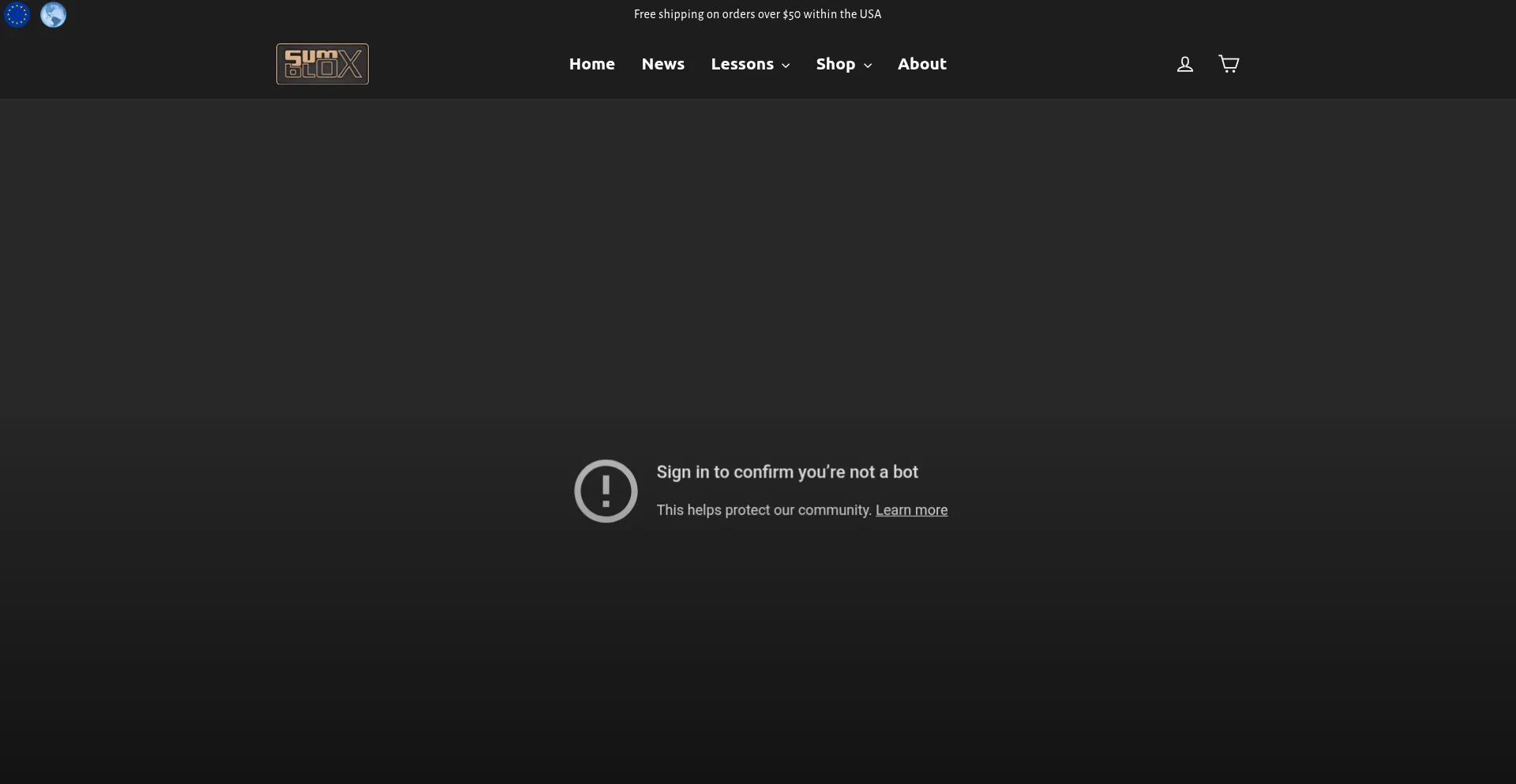1516x784 pixels.
Task: Go to the Home page
Action: [x=591, y=64]
